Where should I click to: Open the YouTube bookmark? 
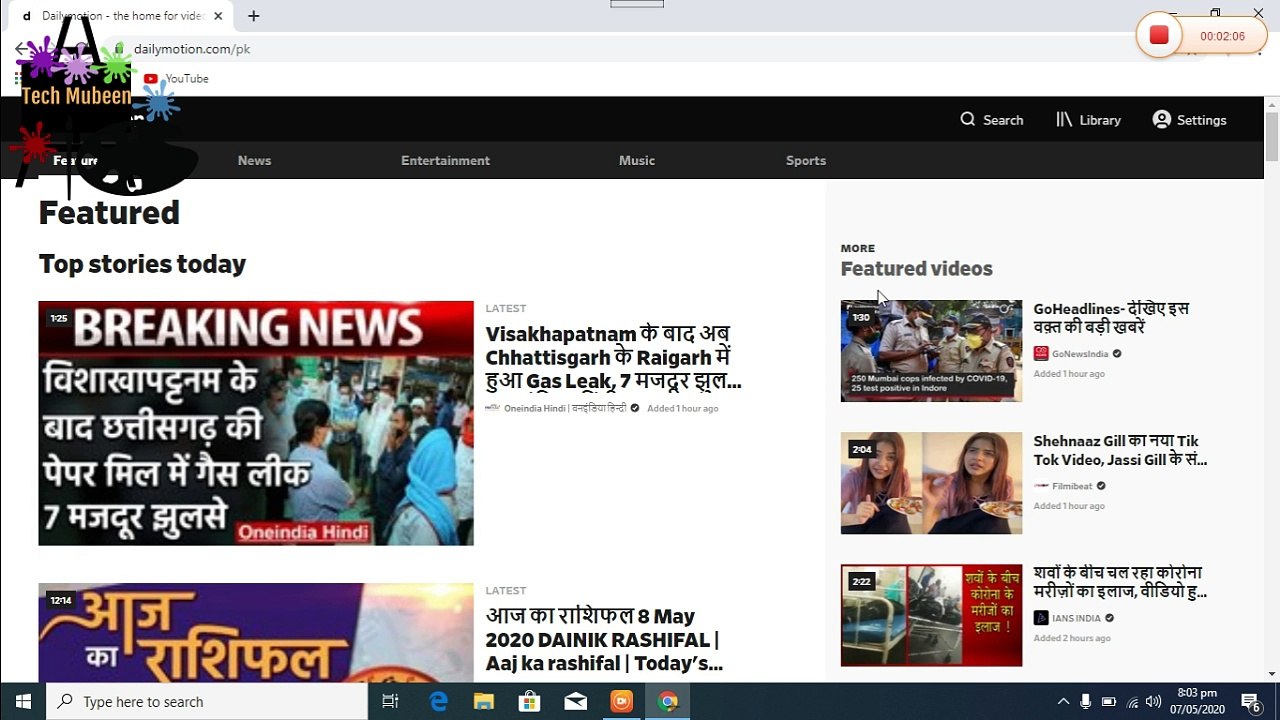176,79
